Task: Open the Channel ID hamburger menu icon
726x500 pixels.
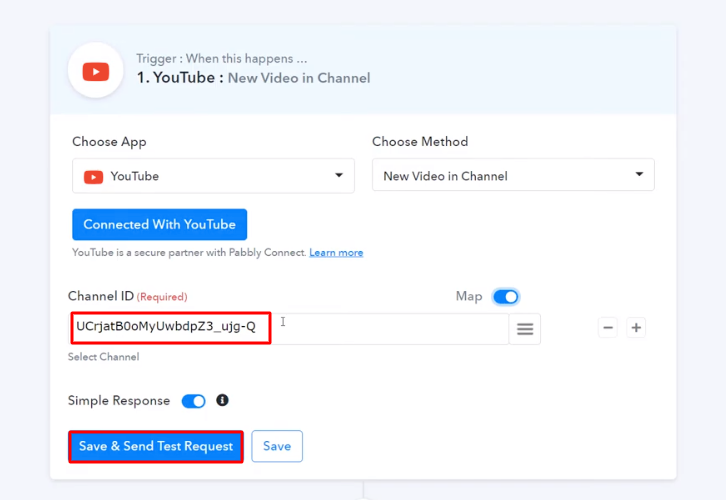Action: tap(525, 329)
